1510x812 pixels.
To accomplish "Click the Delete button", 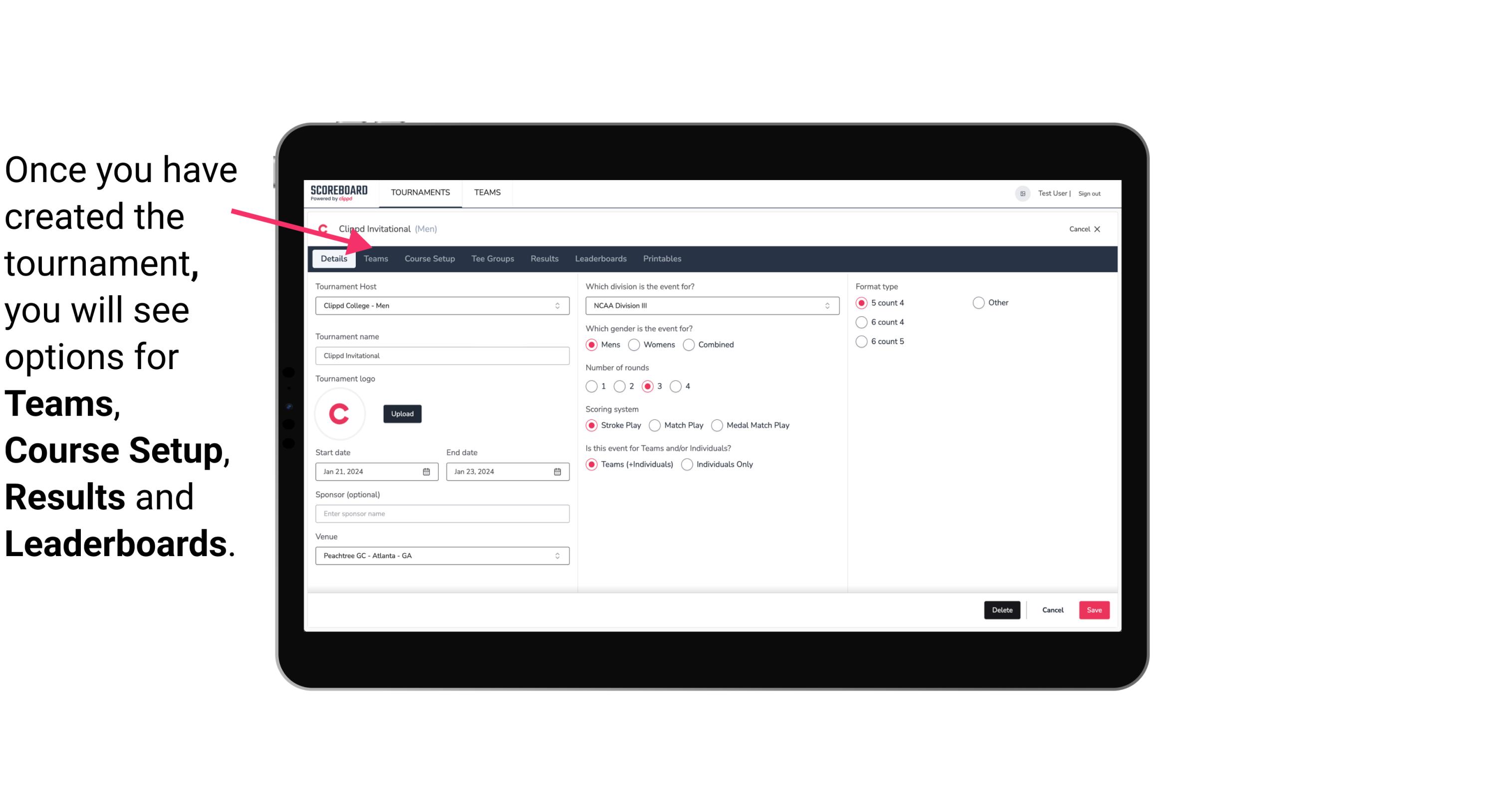I will click(x=1001, y=610).
